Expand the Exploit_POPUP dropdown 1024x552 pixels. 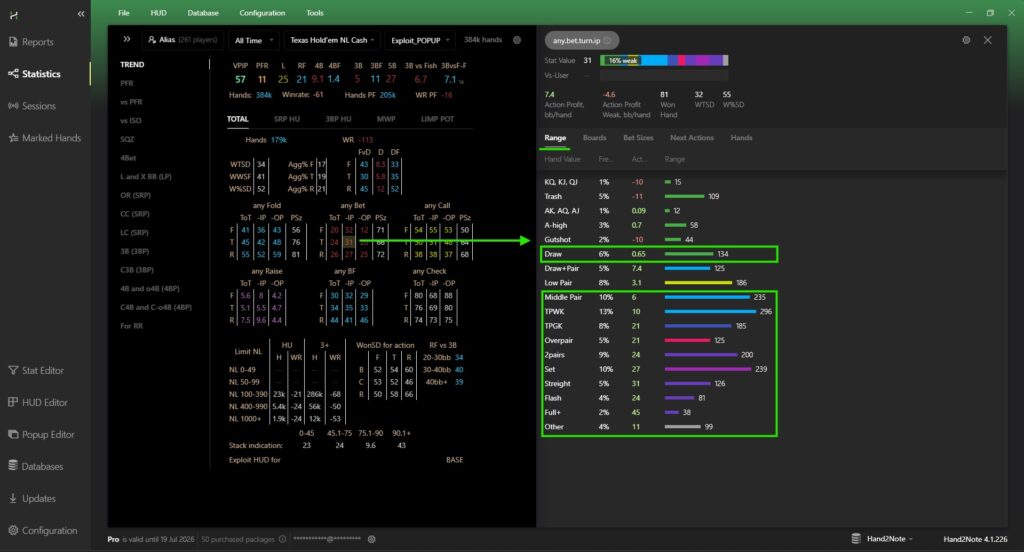420,40
